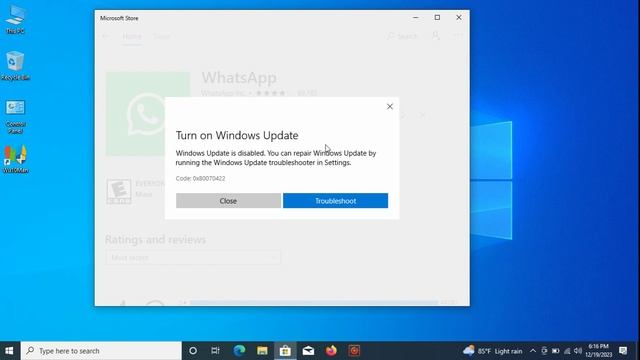
Task: Click the volume speaker tray icon
Action: point(578,351)
